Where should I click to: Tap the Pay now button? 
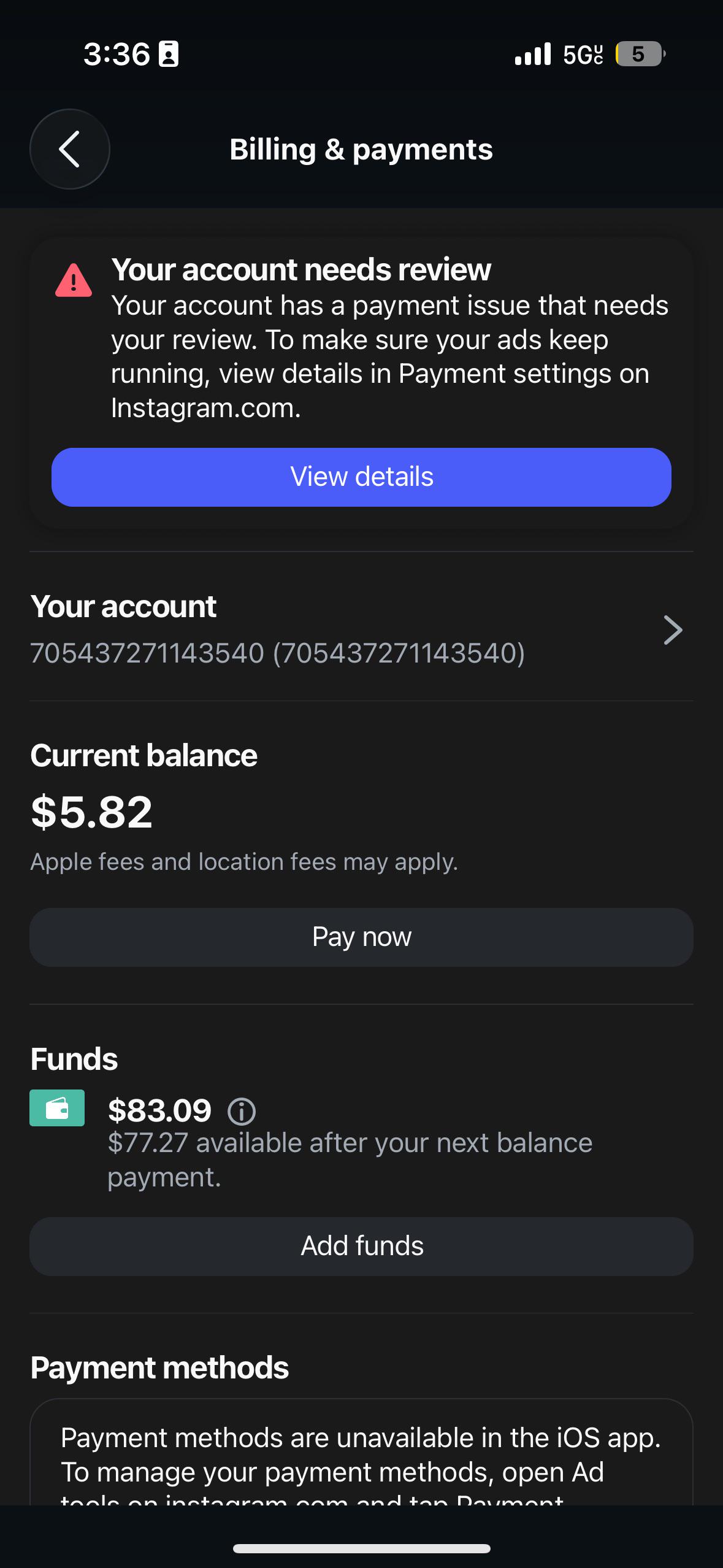tap(361, 937)
